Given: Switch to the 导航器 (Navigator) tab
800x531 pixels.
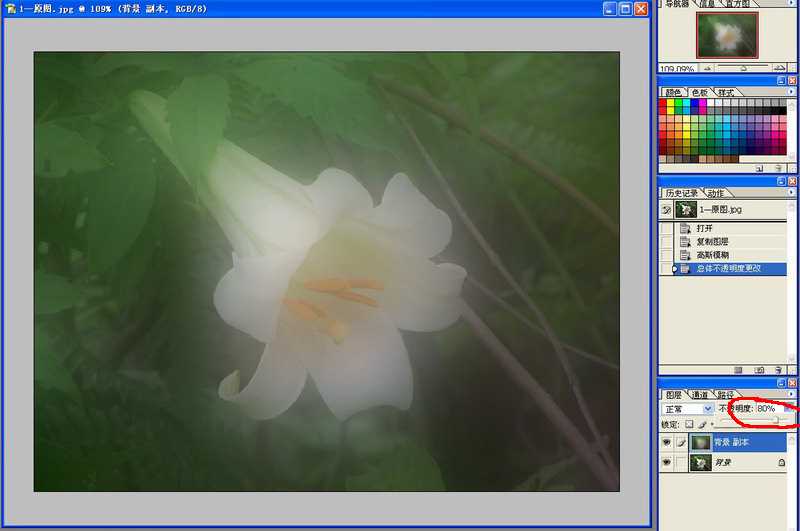Looking at the screenshot, I should coord(677,4).
